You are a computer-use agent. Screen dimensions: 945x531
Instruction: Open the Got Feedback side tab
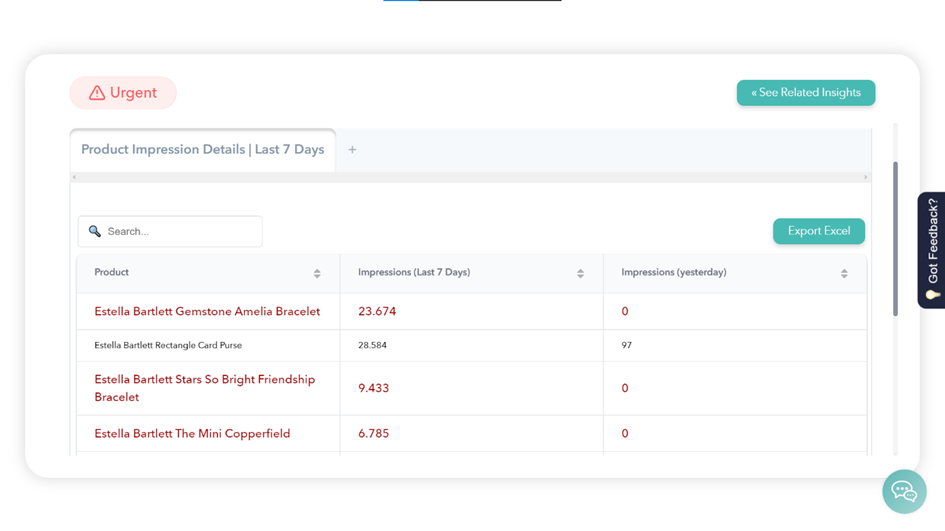tap(932, 250)
